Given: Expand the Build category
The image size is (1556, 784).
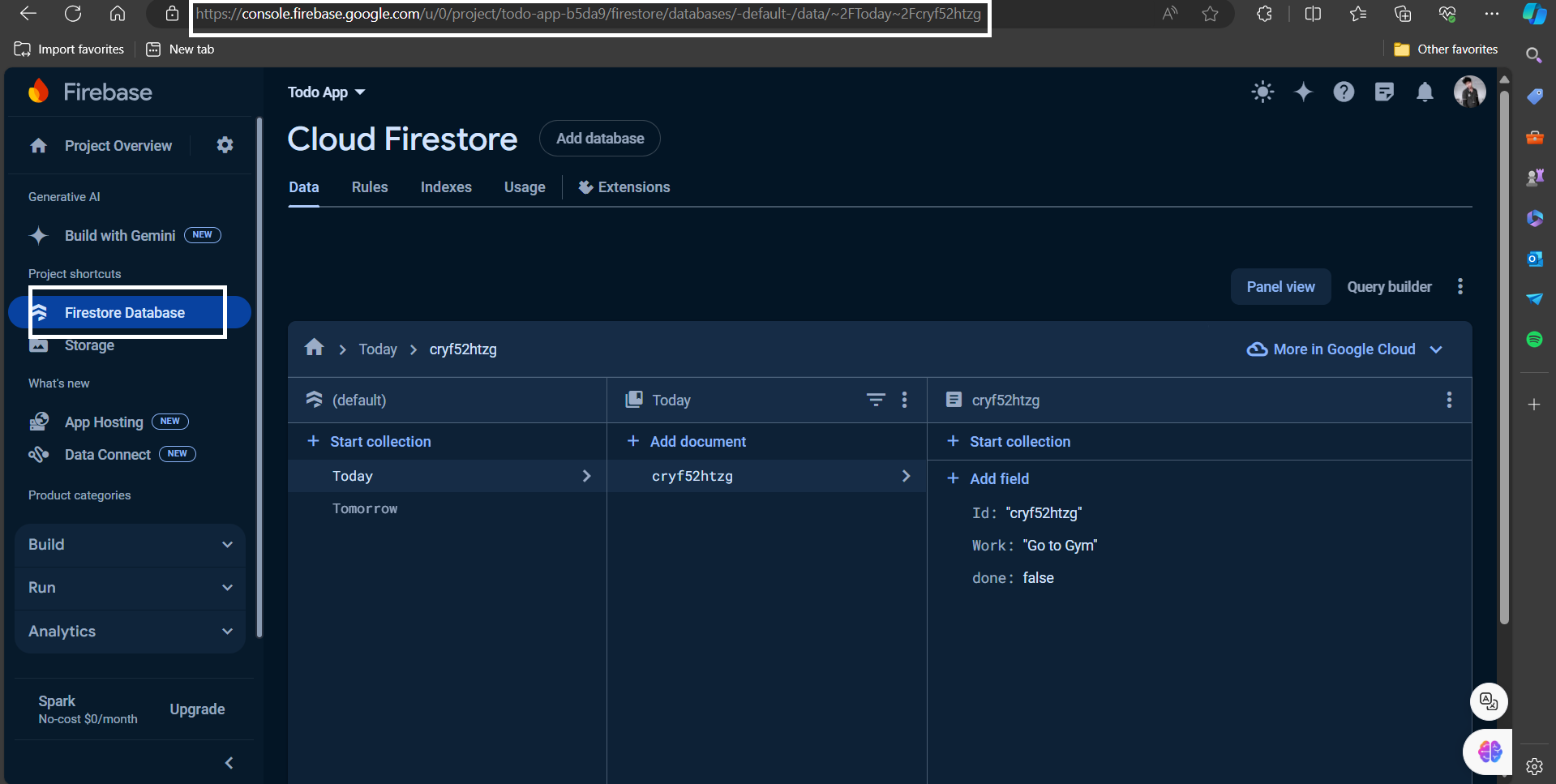Looking at the screenshot, I should [130, 545].
